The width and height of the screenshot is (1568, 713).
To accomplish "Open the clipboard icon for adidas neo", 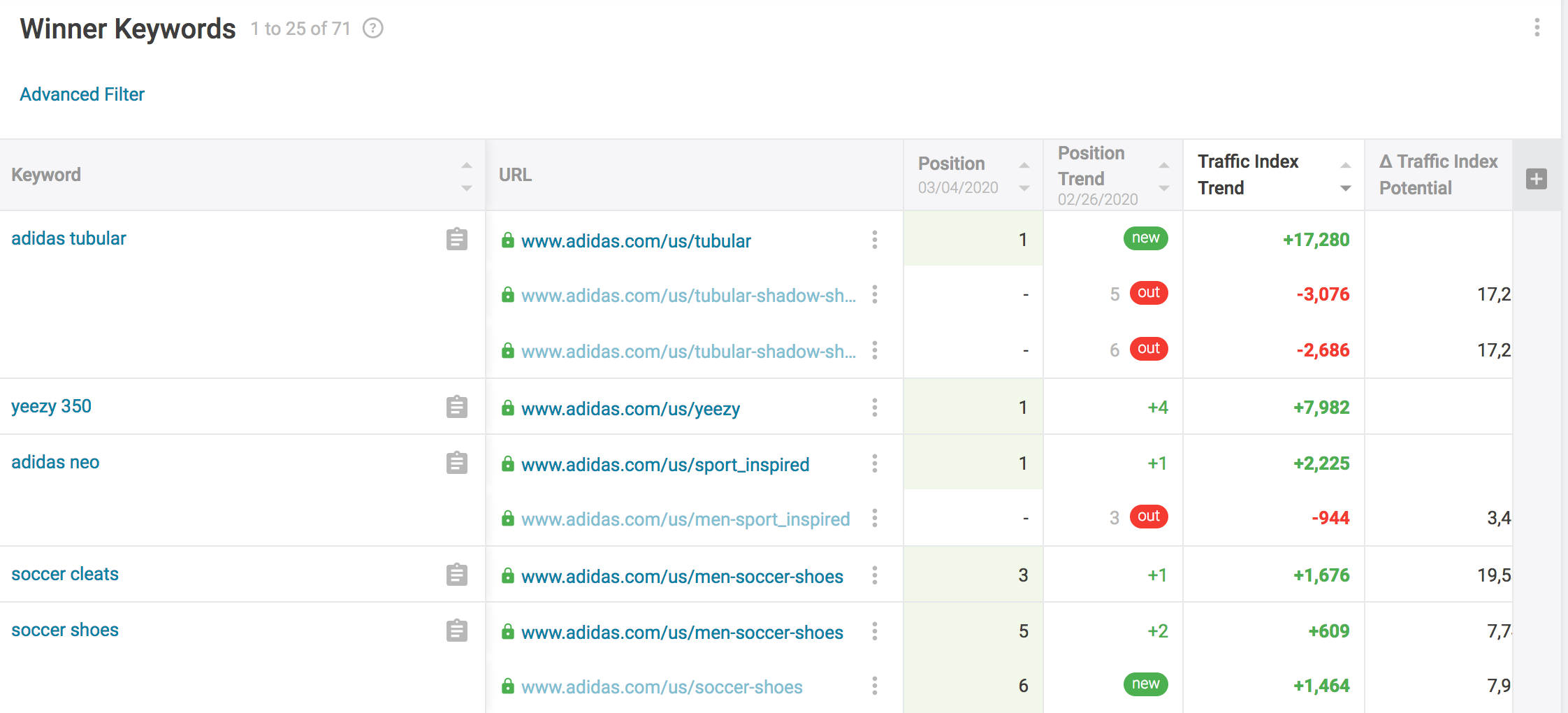I will tap(457, 463).
